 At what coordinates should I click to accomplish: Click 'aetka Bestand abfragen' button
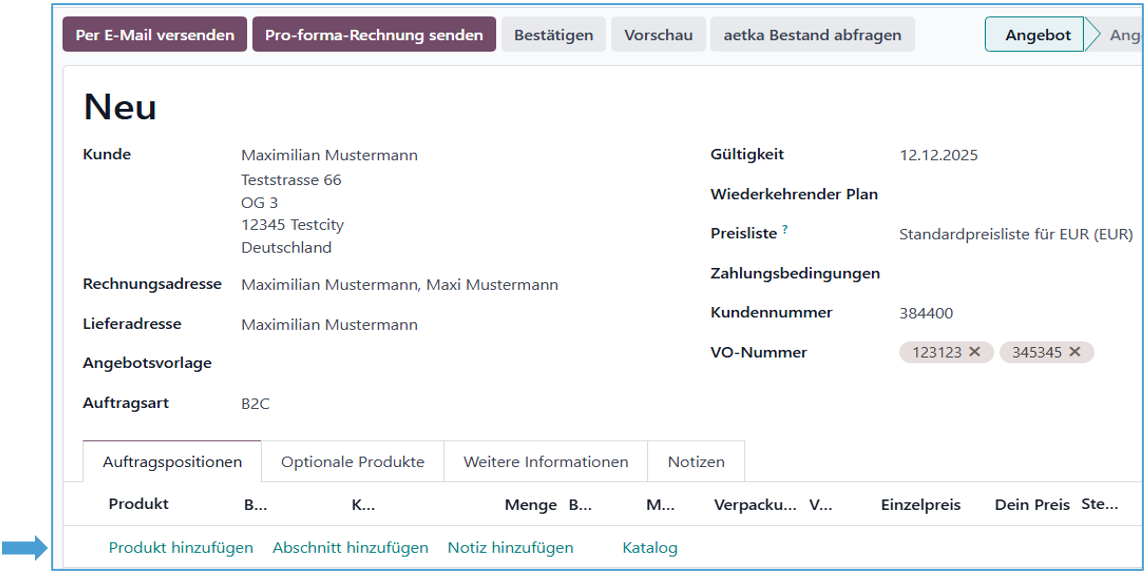tap(812, 35)
